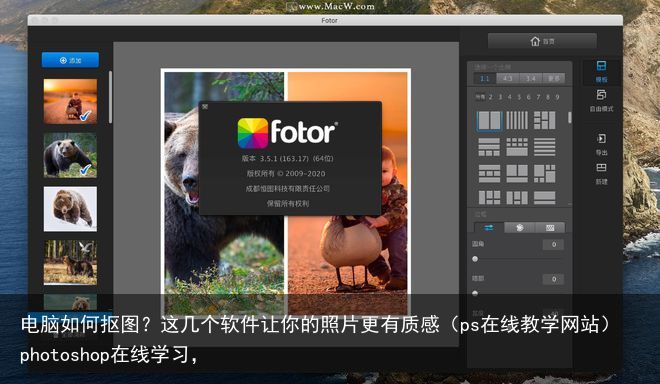Click the 圆角 value input field
This screenshot has height=384, width=660.
coord(553,244)
